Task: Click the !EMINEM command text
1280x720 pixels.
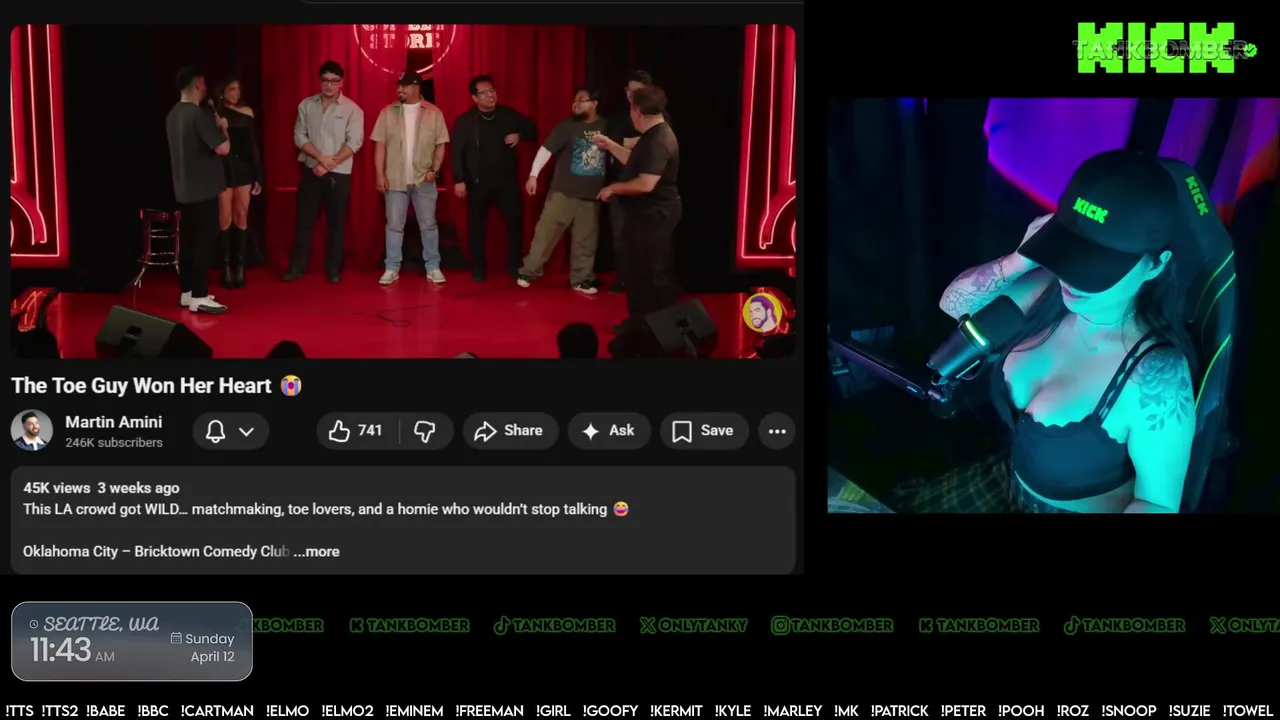Action: point(414,711)
